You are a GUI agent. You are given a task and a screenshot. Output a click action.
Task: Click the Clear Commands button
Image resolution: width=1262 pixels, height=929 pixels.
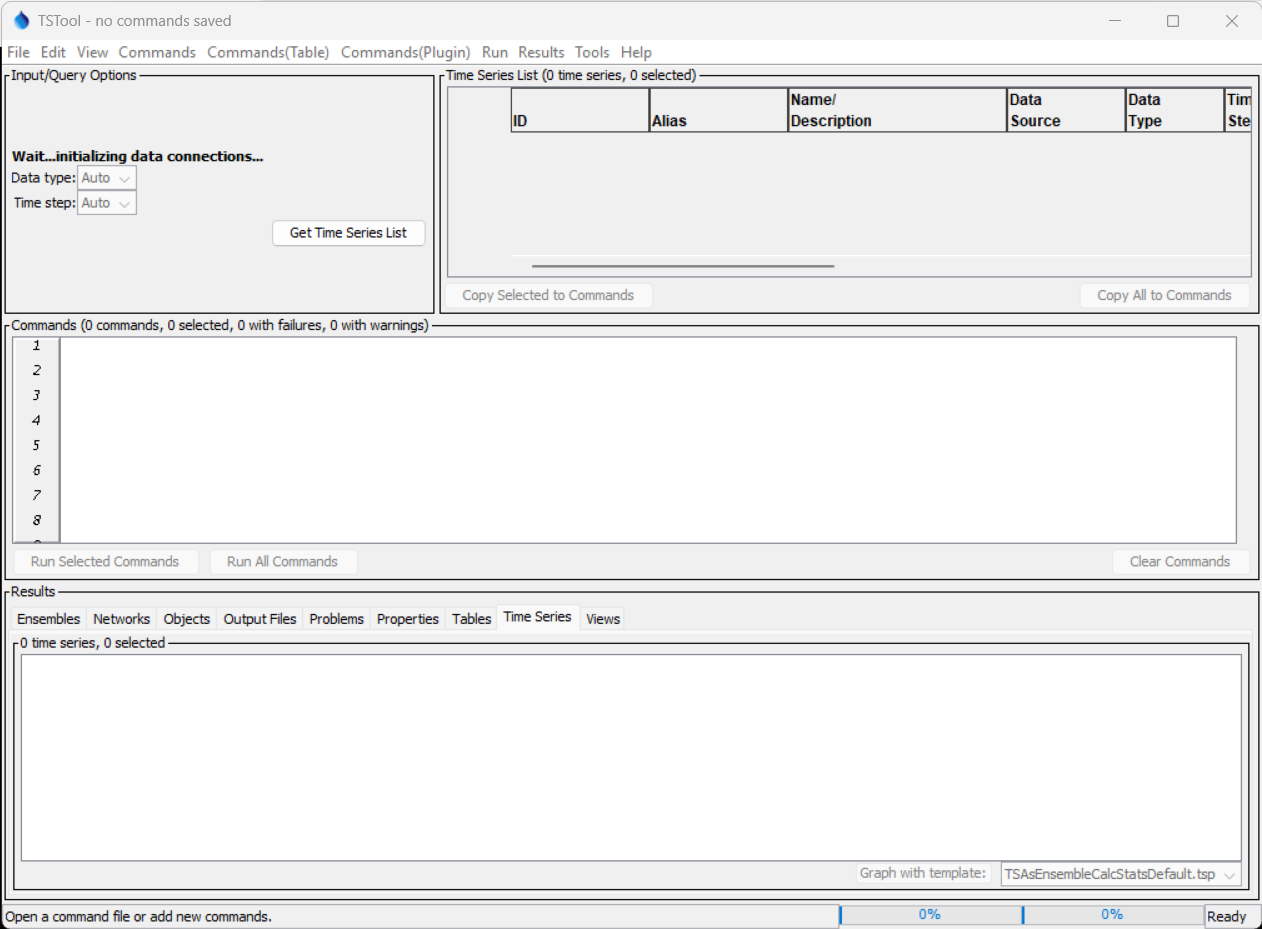point(1181,561)
